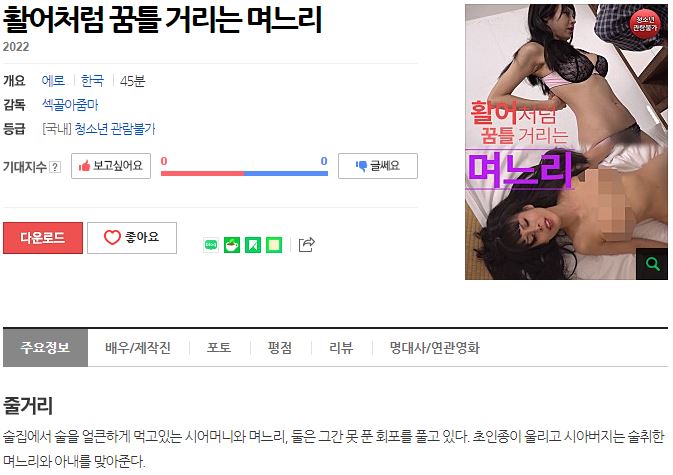This screenshot has width=673, height=475.
Task: Click the blue thumbs-down 글쎄요 button
Action: click(x=378, y=166)
